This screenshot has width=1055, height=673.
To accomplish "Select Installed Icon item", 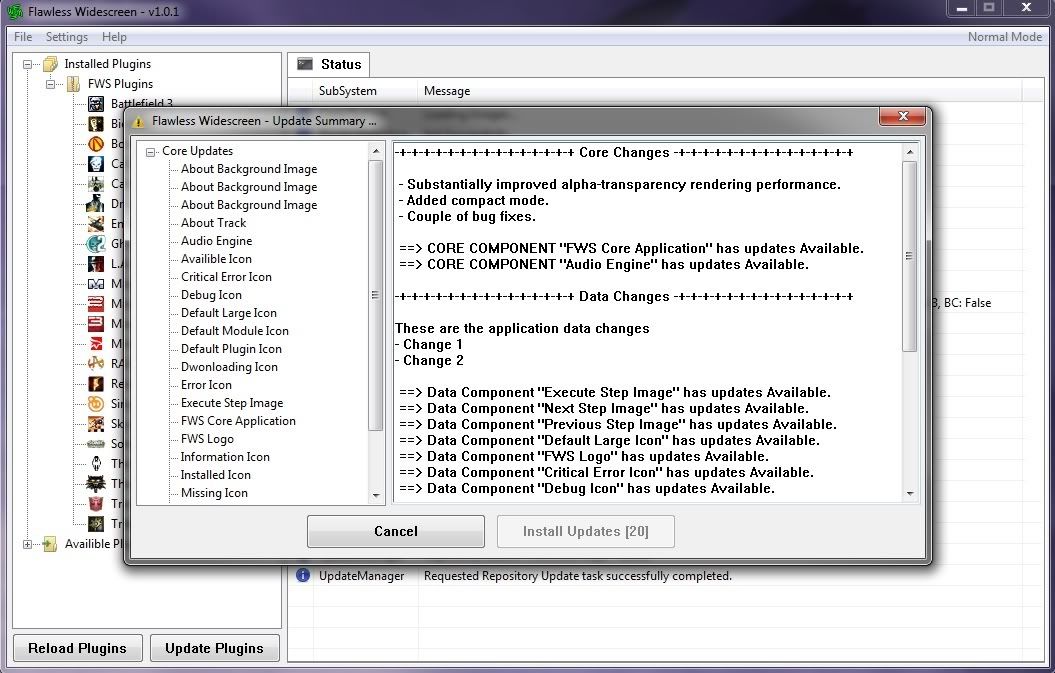I will point(216,475).
